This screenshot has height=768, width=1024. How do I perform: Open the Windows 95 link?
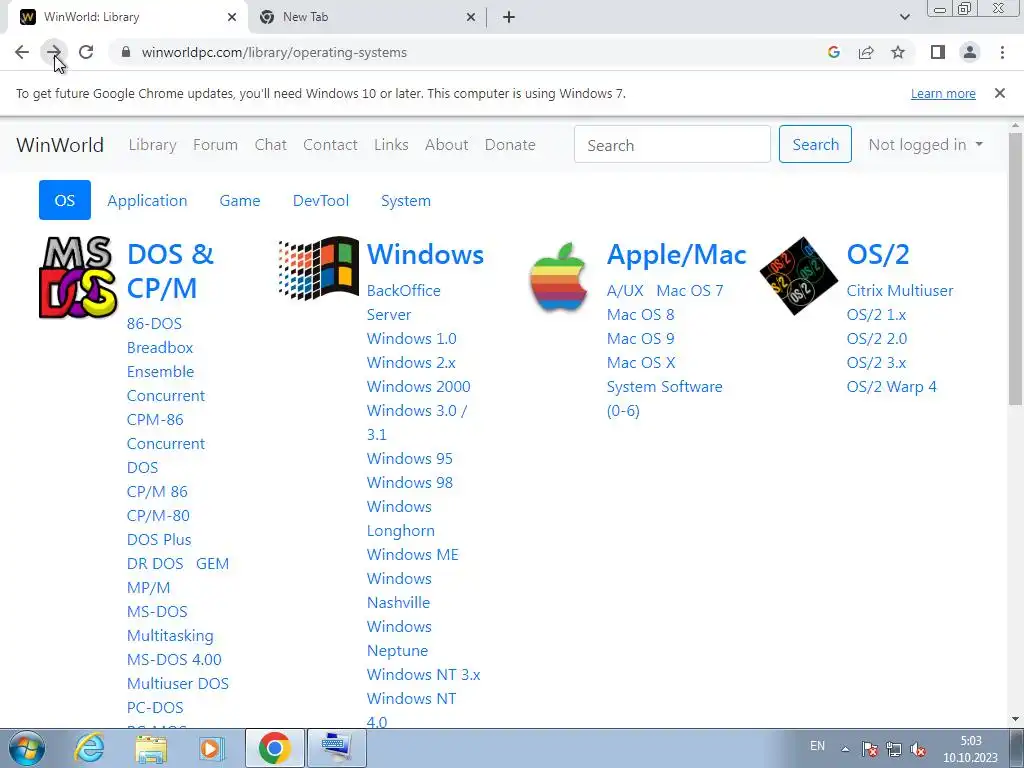(409, 458)
